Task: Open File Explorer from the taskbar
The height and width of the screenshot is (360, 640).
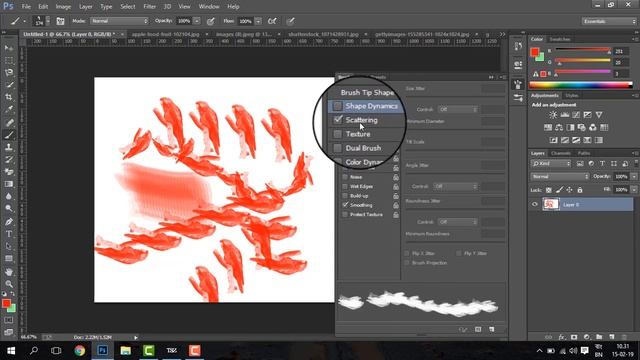Action: 125,351
